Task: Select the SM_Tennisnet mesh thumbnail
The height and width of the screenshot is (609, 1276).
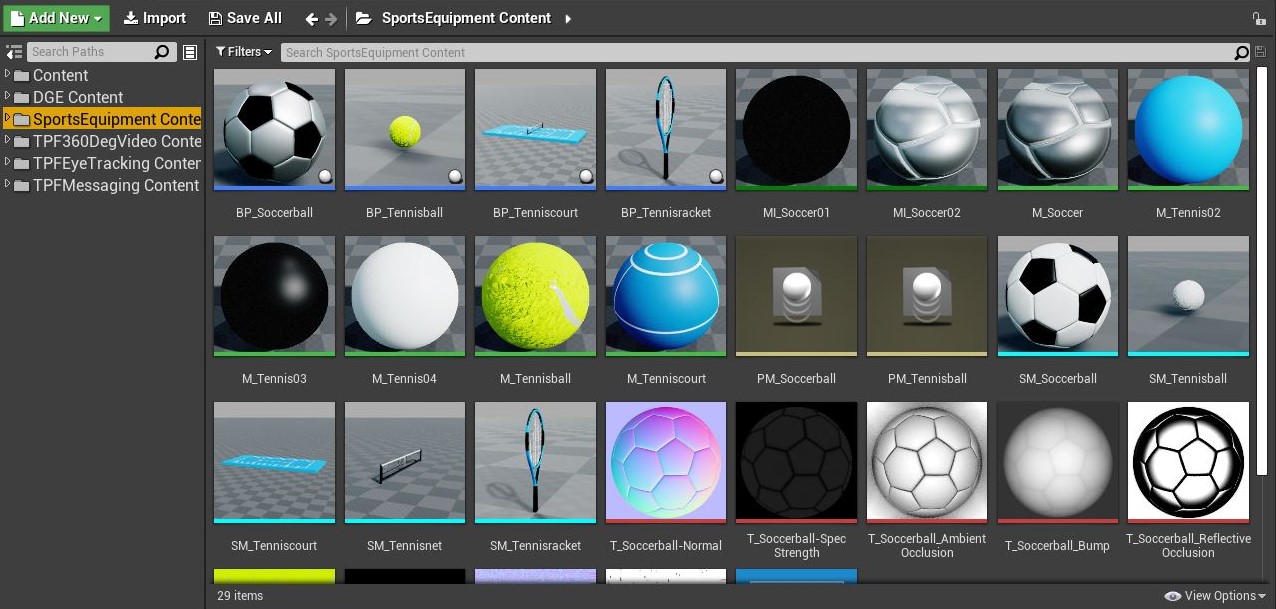Action: click(x=405, y=463)
